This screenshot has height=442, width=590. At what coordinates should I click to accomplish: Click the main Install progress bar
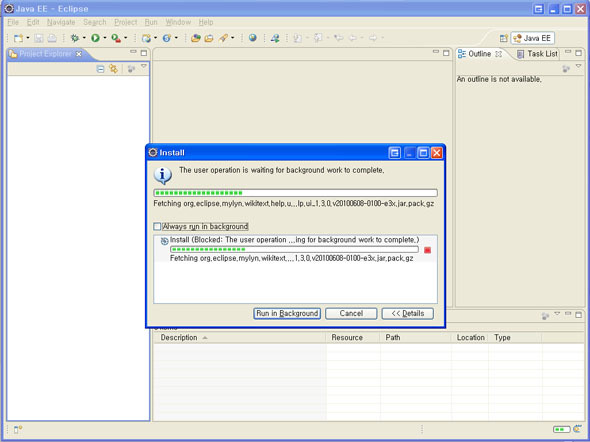pos(295,193)
